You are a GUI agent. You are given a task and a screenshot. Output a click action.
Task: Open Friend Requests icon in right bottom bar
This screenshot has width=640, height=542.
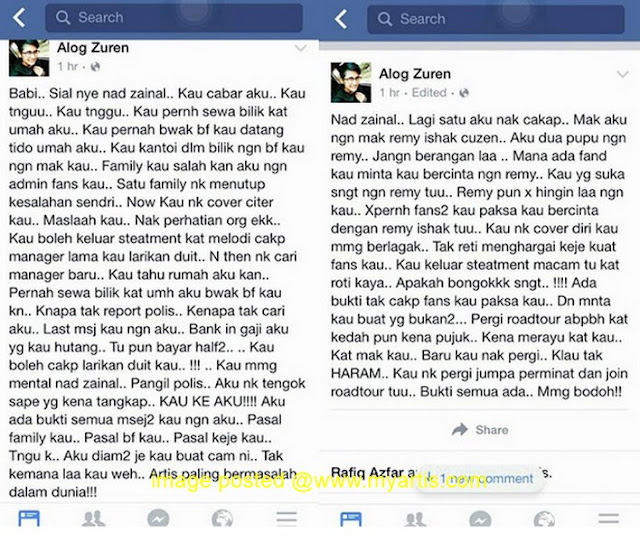click(416, 520)
